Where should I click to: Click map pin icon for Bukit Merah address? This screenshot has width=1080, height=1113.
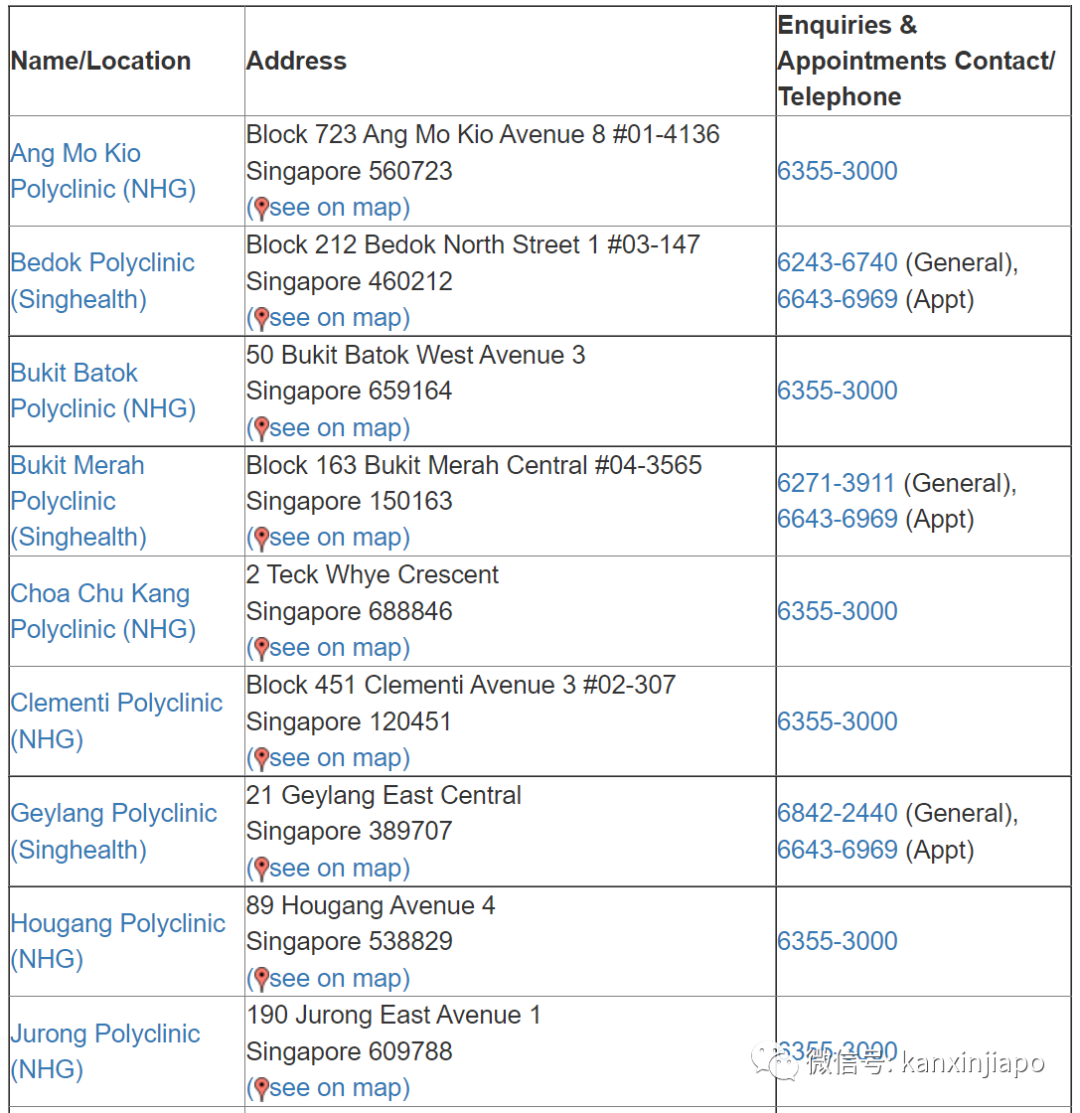click(x=261, y=538)
